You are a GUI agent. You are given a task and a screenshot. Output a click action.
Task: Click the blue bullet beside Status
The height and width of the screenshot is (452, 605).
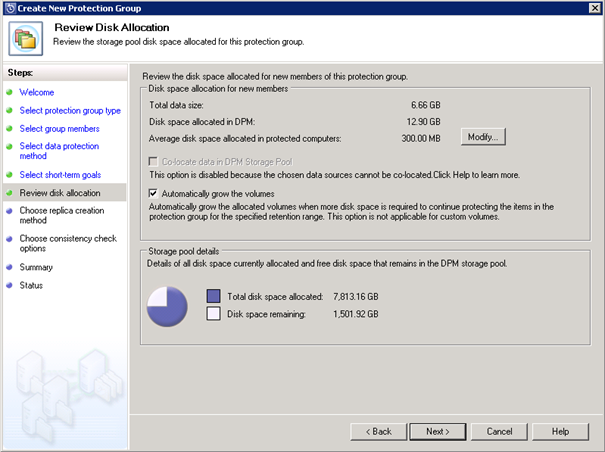click(x=9, y=285)
